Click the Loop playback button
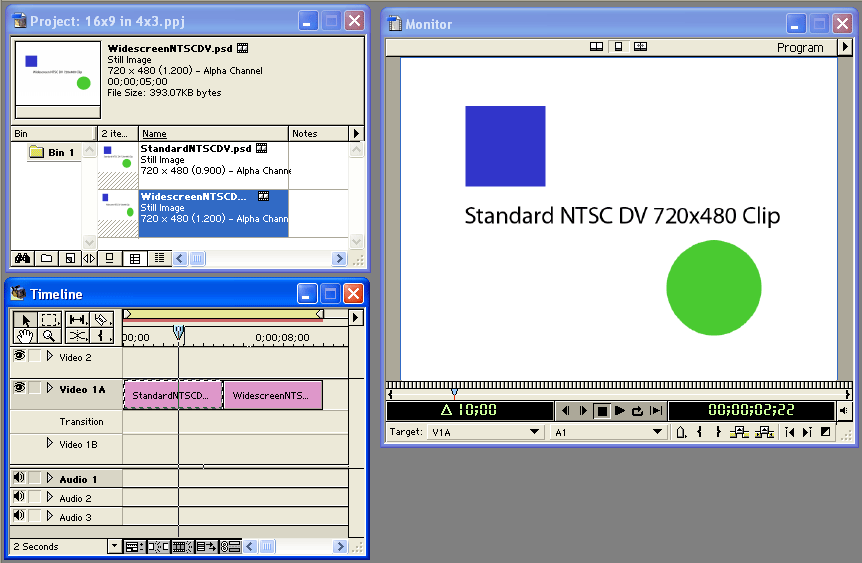Image resolution: width=862 pixels, height=563 pixels. coord(637,411)
